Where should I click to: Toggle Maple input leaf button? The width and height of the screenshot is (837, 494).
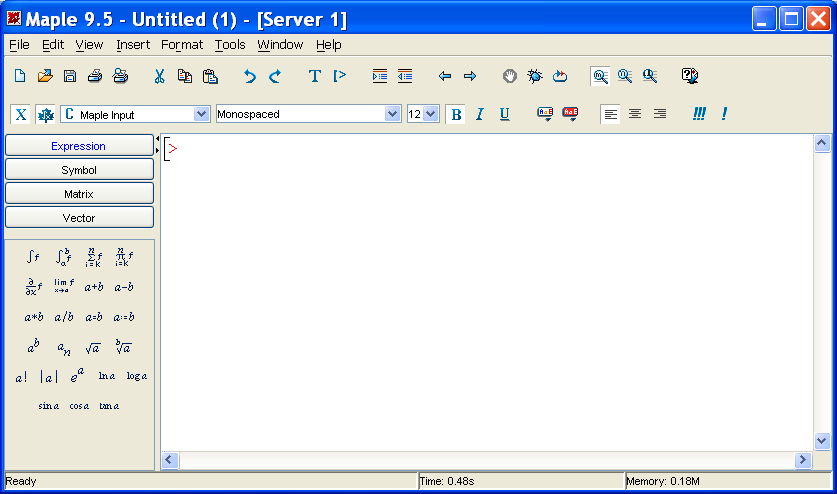point(45,114)
